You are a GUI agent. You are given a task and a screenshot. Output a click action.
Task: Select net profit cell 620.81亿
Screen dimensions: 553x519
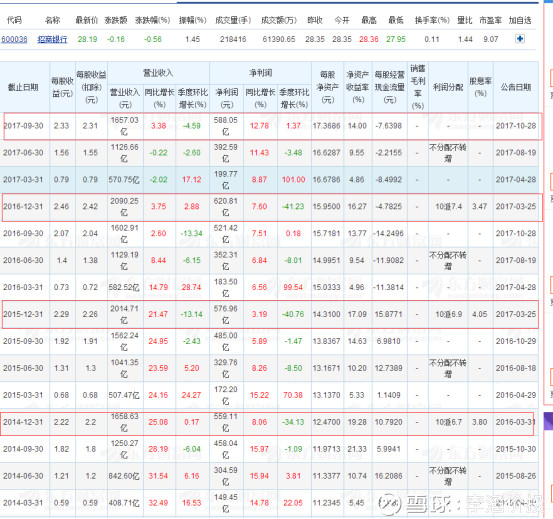click(x=226, y=207)
